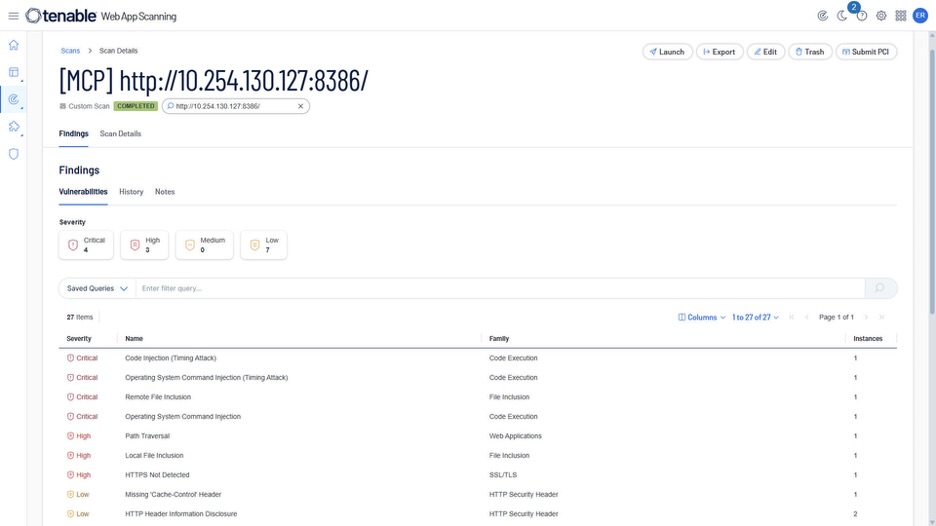The height and width of the screenshot is (526, 936).
Task: Click the Export button
Action: (720, 52)
